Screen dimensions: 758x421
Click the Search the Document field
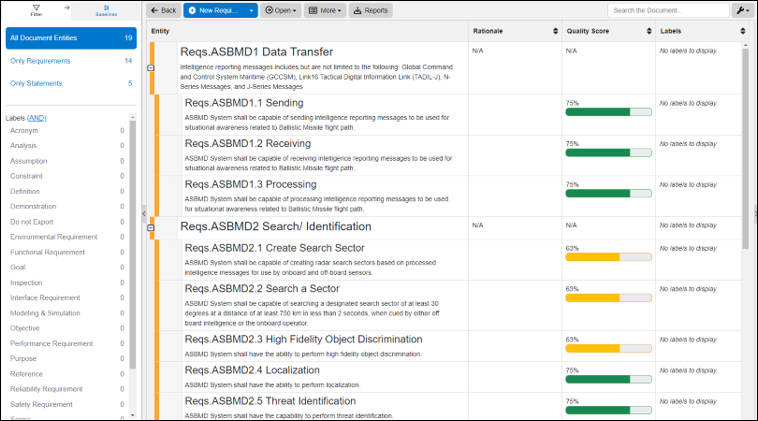click(x=667, y=10)
